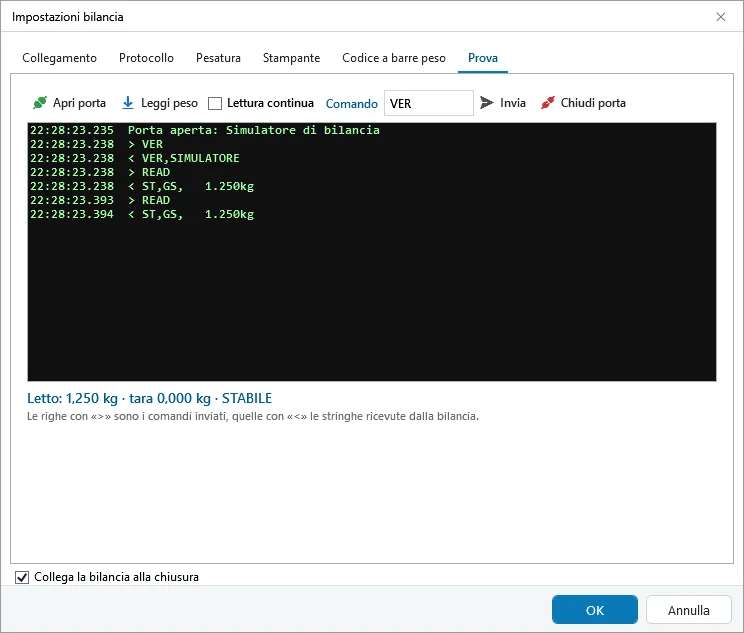Open the Codice a barre peso tab

pyautogui.click(x=394, y=58)
